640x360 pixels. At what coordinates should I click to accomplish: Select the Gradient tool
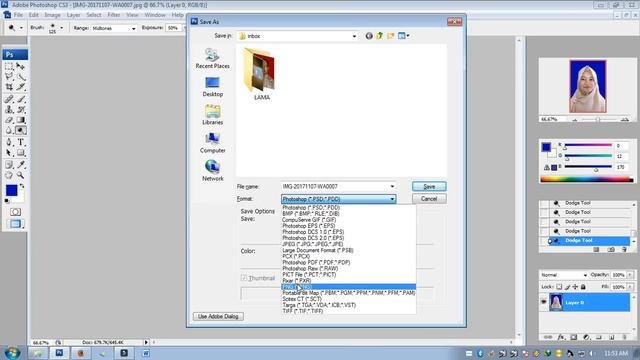pos(20,120)
